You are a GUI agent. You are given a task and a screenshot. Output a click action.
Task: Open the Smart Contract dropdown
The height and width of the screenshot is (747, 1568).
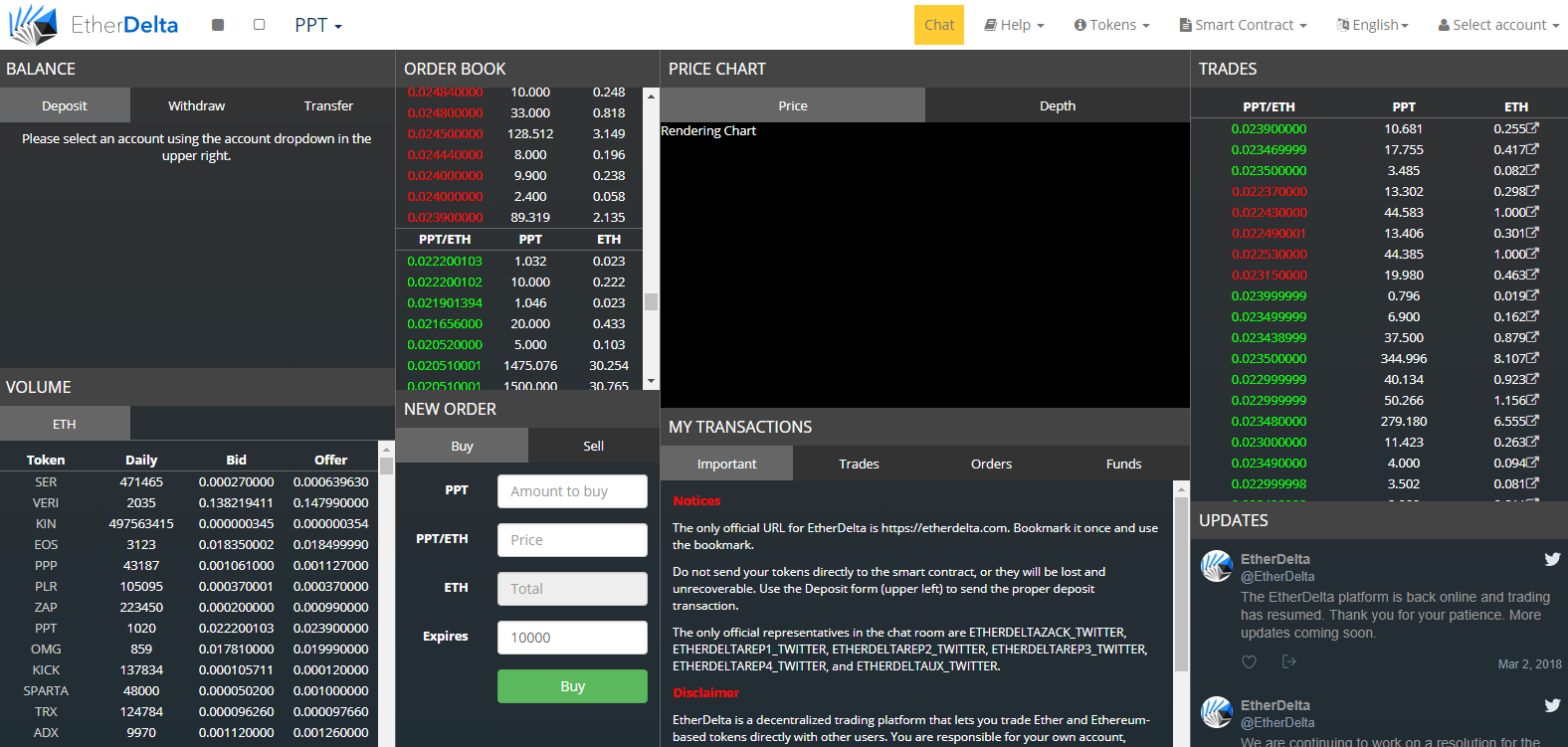tap(1243, 25)
